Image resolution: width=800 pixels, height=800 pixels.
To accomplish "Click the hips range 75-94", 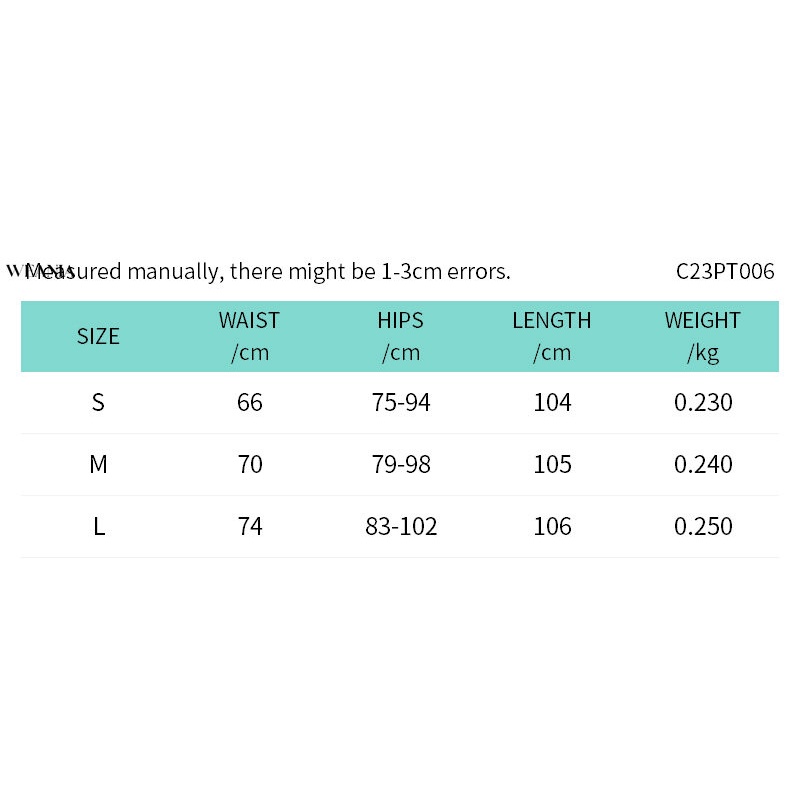I will coord(401,403).
